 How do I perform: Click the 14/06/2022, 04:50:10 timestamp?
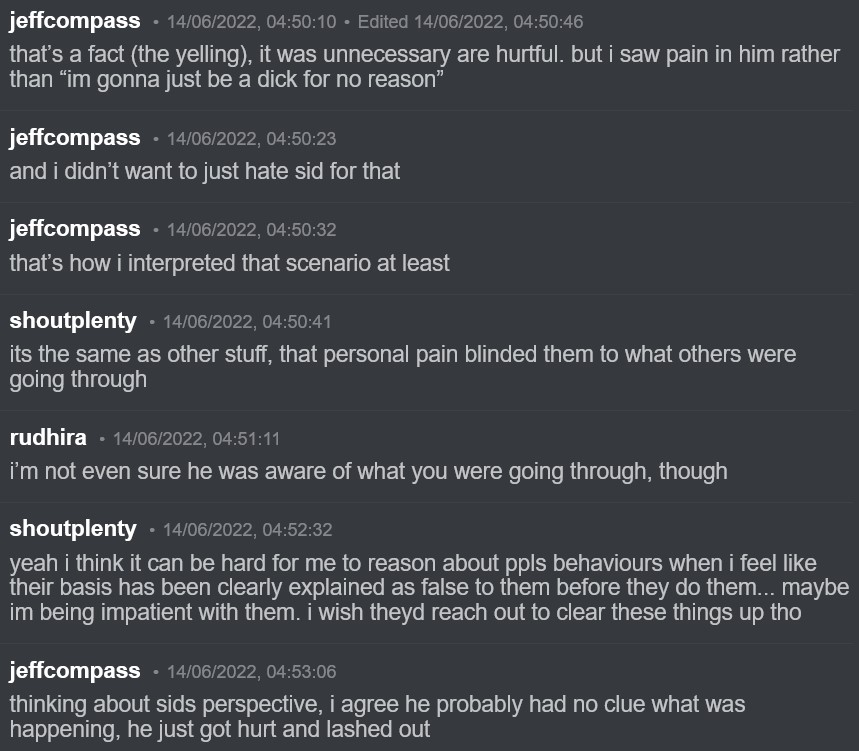251,22
